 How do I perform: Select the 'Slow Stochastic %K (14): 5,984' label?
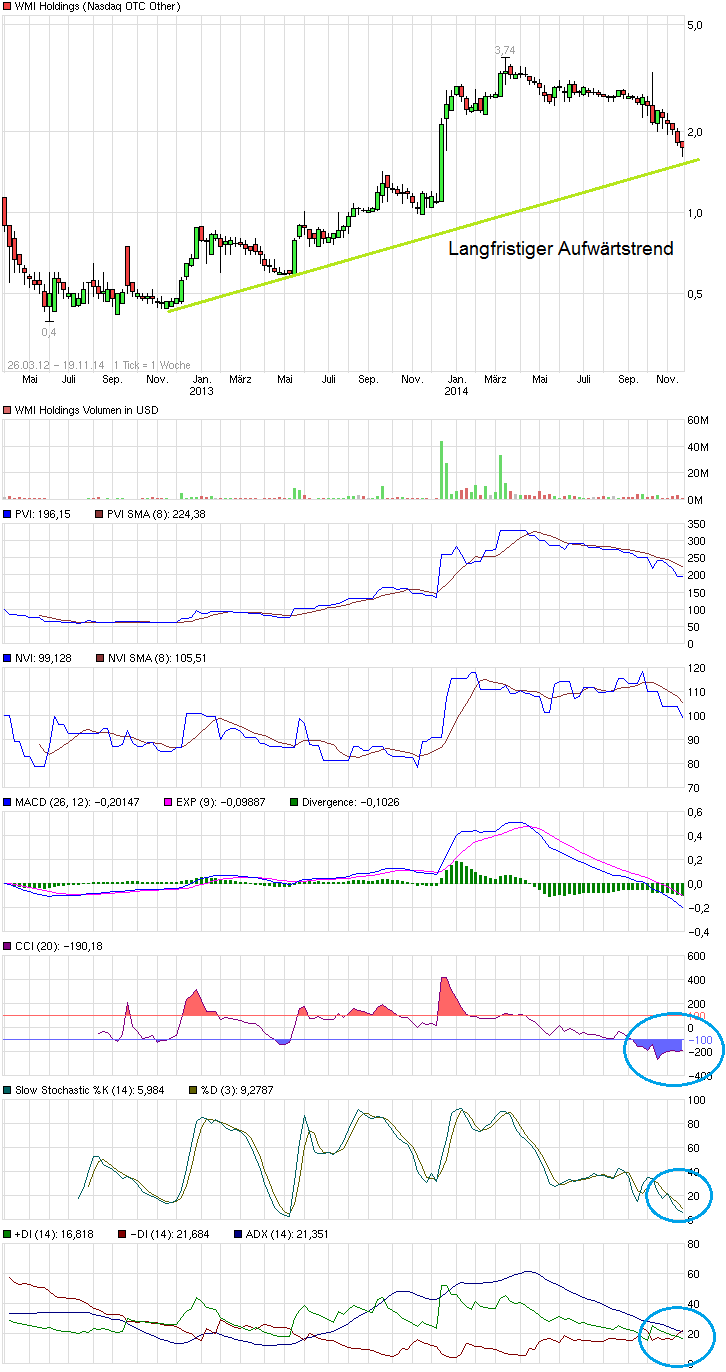coord(89,1090)
